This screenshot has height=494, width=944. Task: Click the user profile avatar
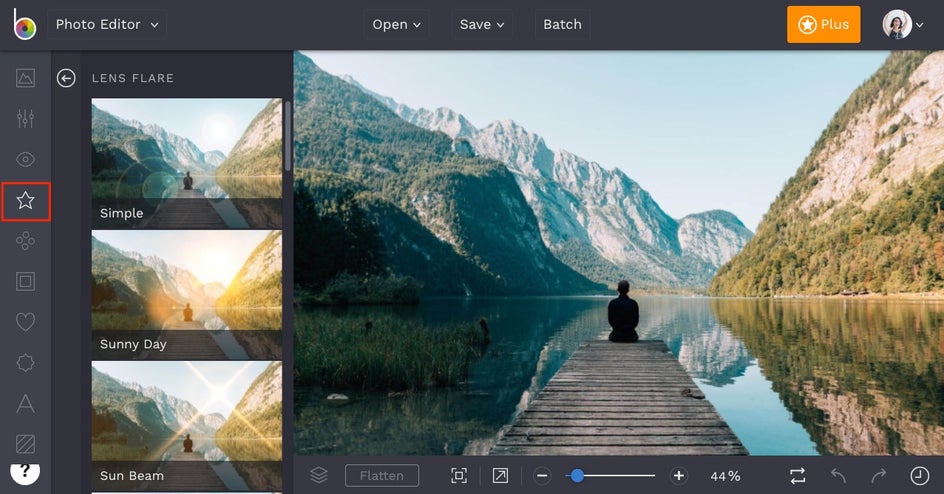[x=897, y=25]
